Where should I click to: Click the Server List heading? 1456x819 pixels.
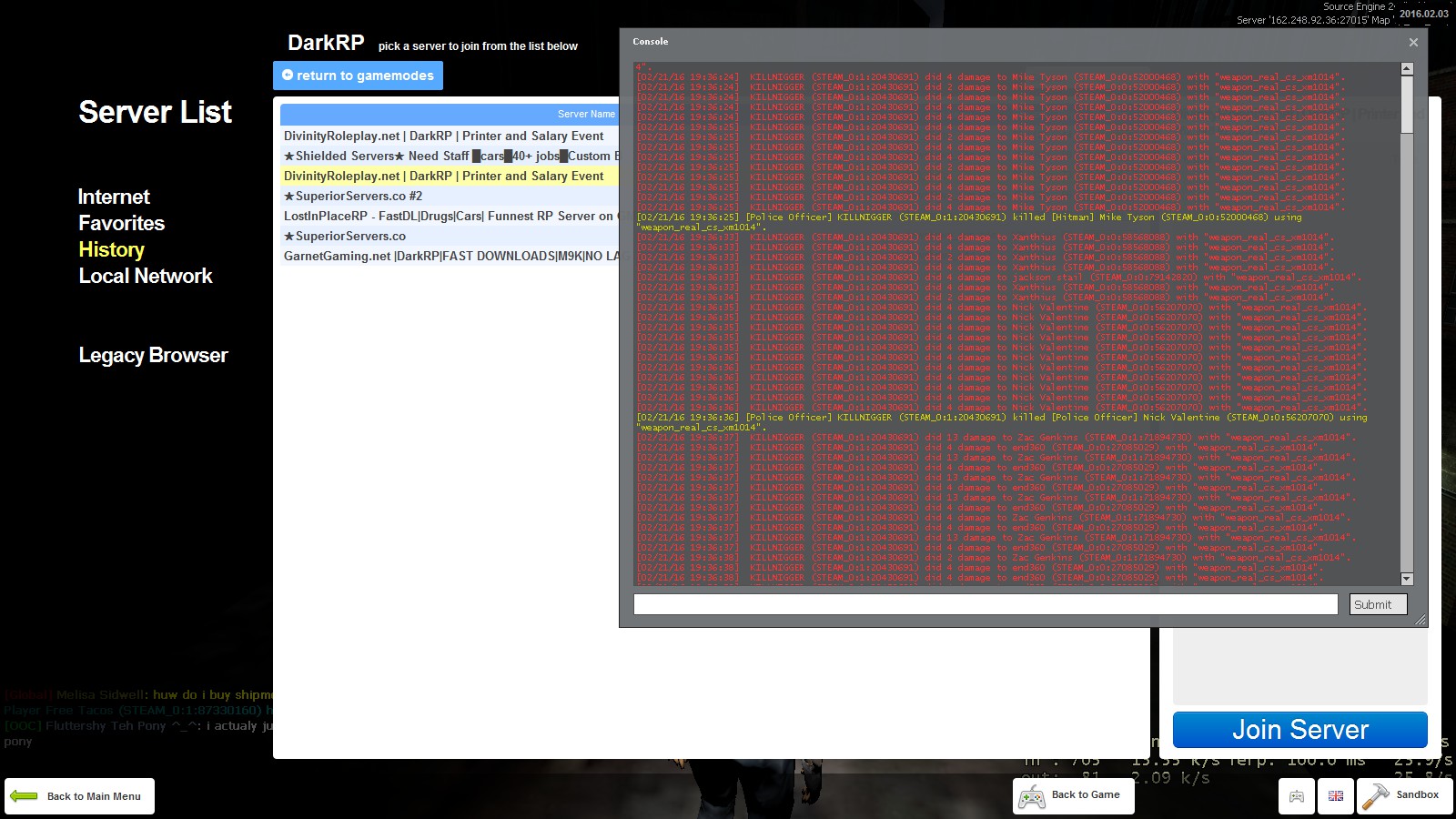pos(156,112)
